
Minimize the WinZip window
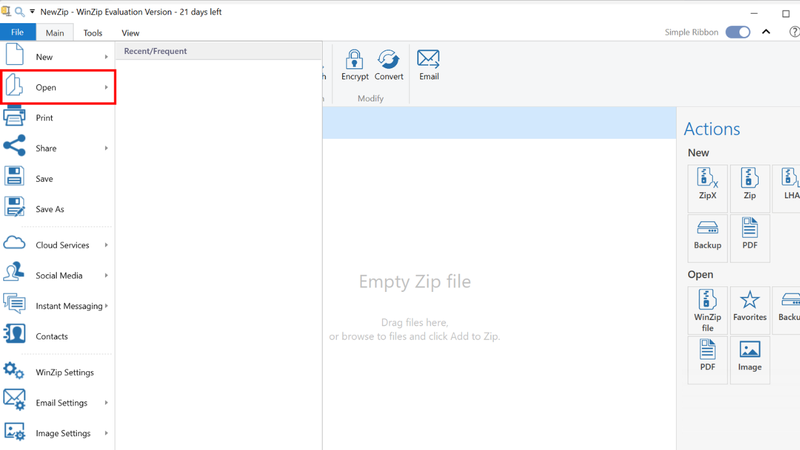pyautogui.click(x=754, y=13)
